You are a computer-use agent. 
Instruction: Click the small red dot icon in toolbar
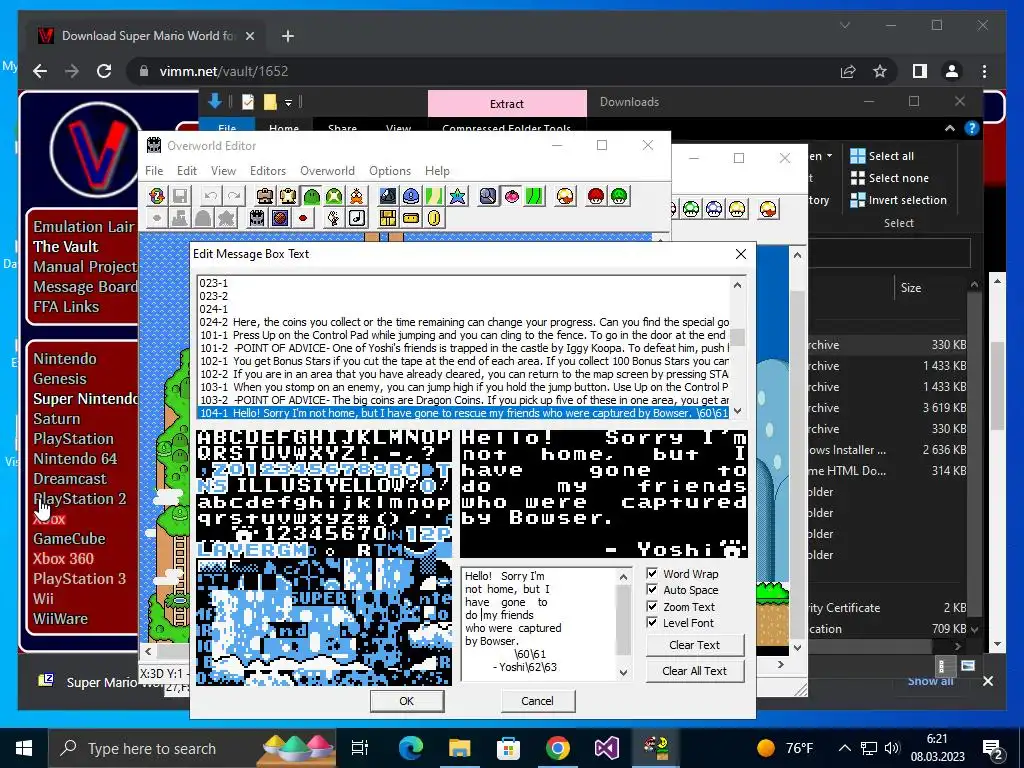[x=302, y=218]
